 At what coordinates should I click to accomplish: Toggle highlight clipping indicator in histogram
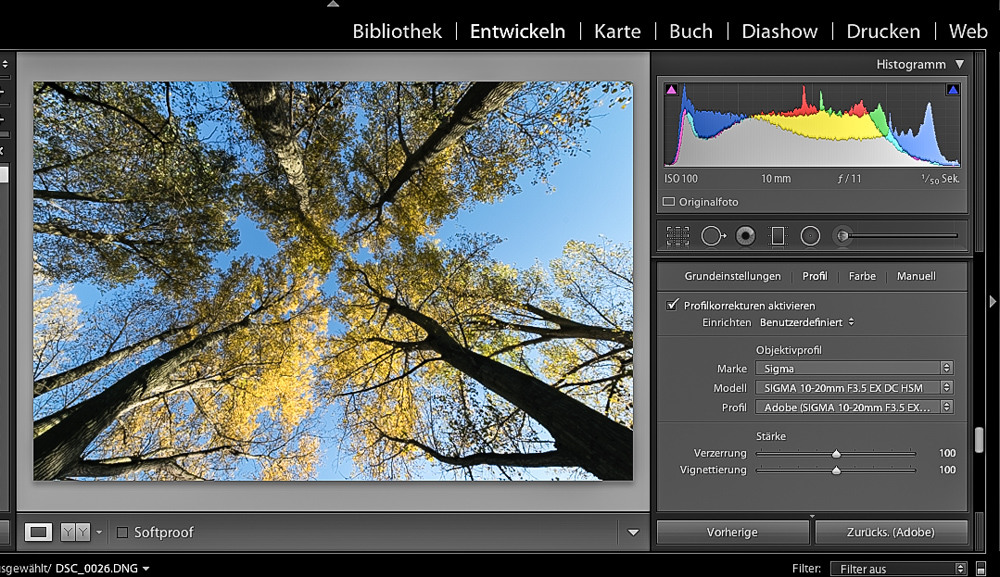952,90
